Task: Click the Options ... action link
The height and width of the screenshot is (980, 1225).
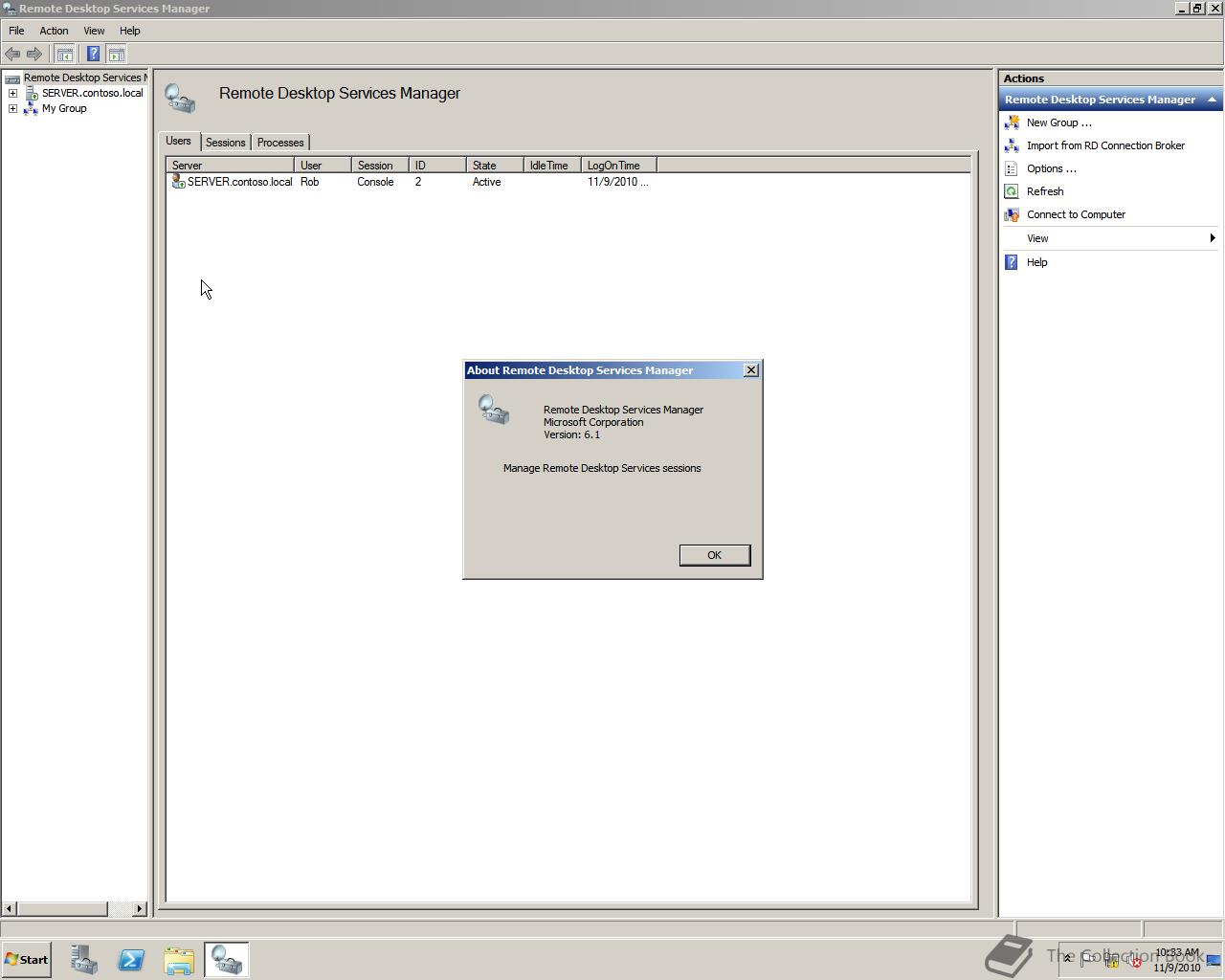Action: pyautogui.click(x=1051, y=168)
